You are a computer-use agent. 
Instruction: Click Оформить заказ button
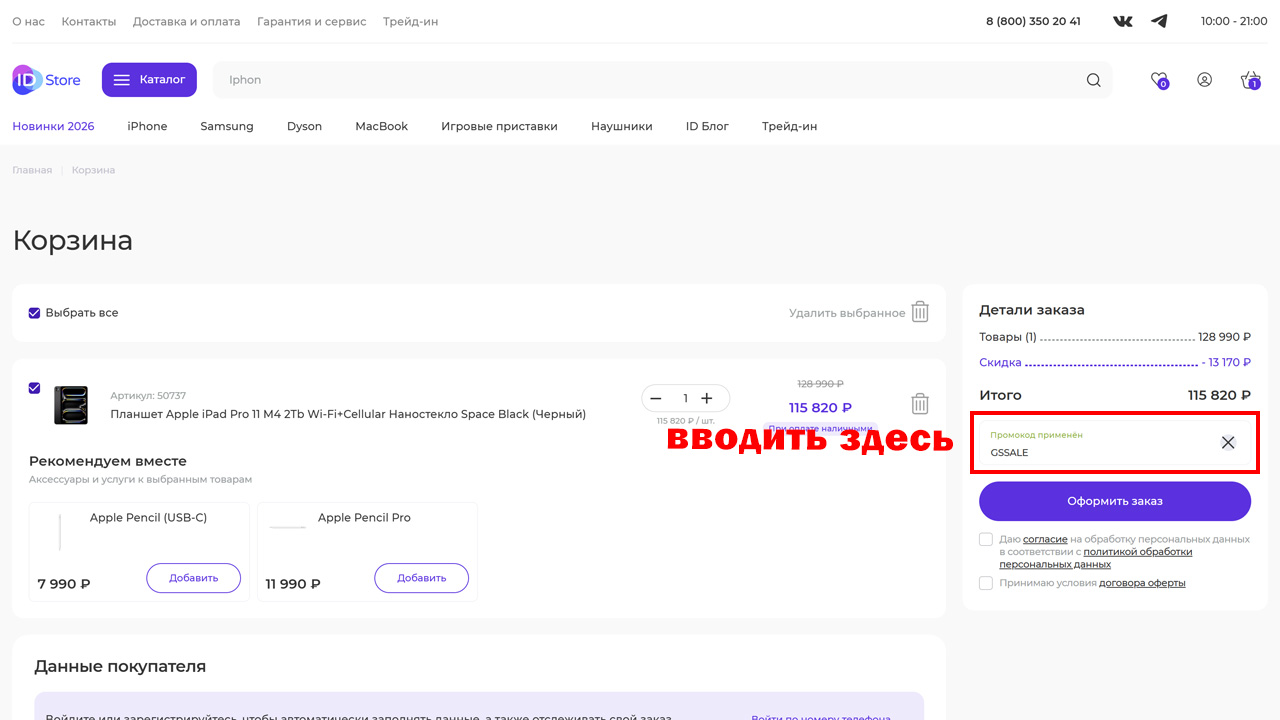point(1115,501)
